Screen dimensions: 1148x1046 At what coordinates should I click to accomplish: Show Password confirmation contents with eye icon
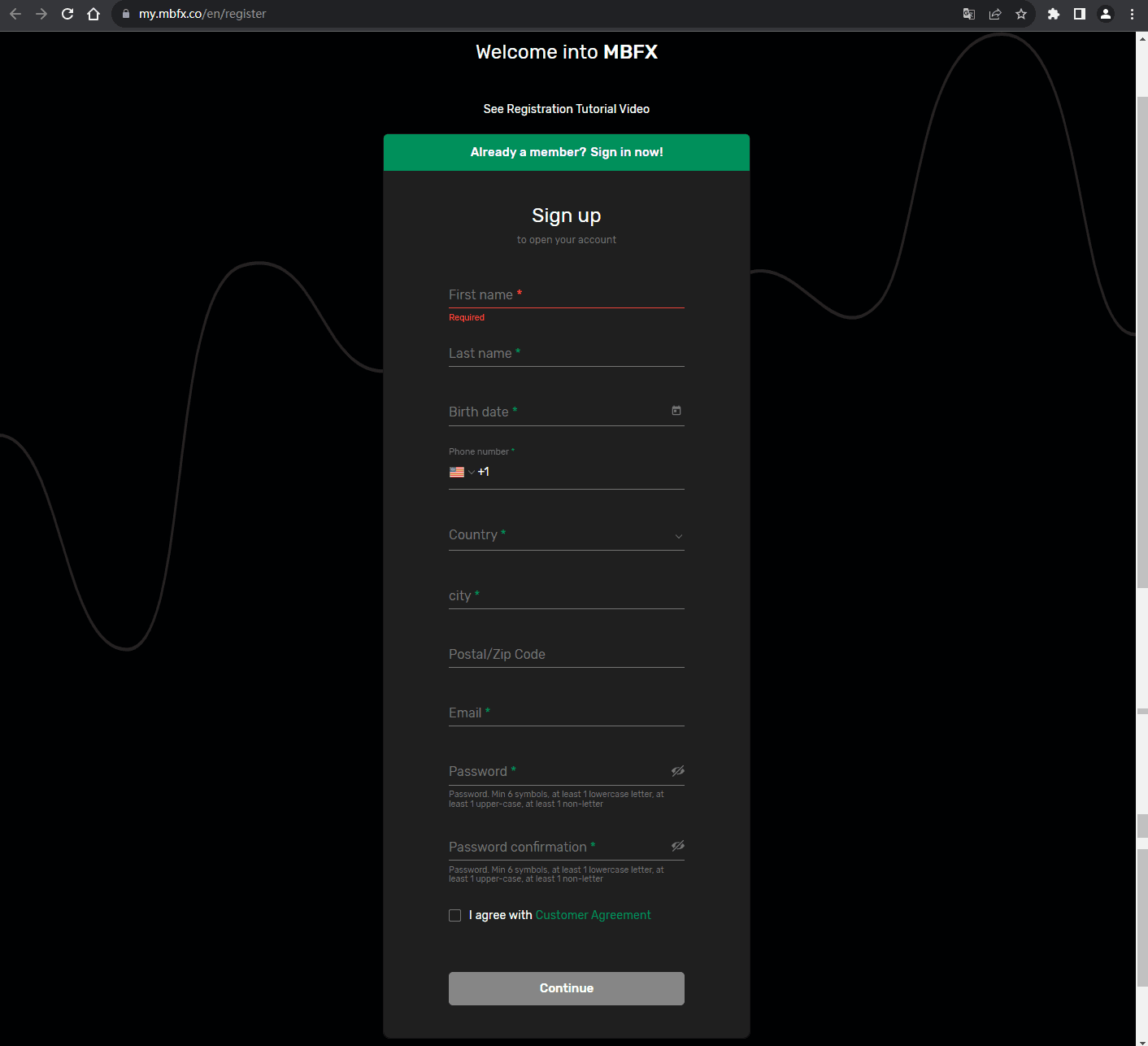(x=678, y=846)
